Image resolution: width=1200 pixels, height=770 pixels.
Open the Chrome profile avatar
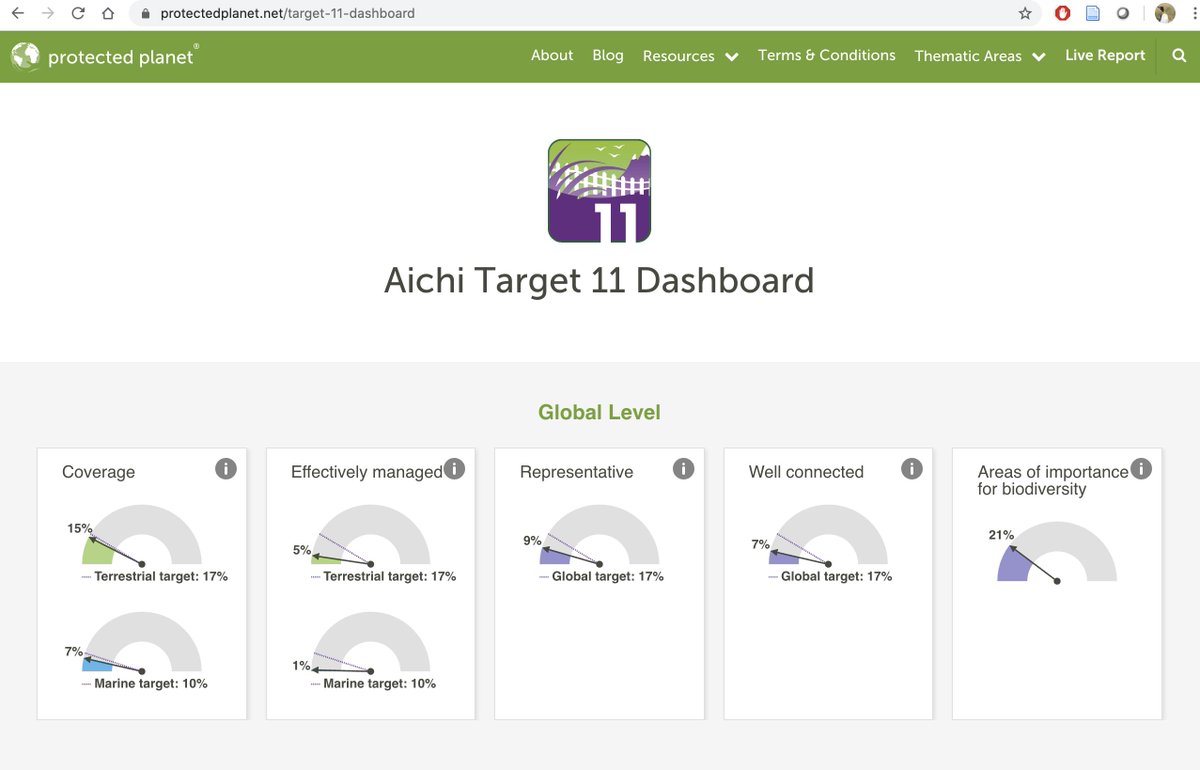1165,14
